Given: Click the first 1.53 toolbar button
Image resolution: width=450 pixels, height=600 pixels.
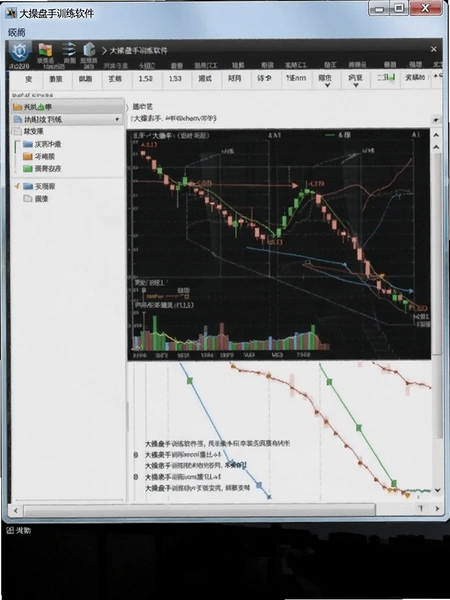Looking at the screenshot, I should point(145,78).
